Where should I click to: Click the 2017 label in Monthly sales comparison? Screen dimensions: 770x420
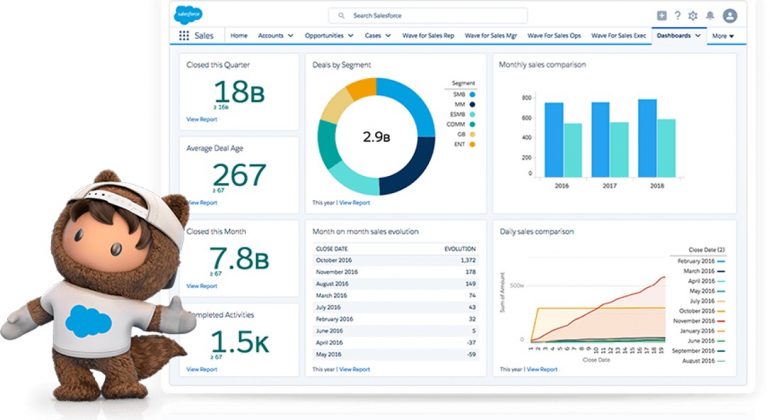click(x=609, y=186)
